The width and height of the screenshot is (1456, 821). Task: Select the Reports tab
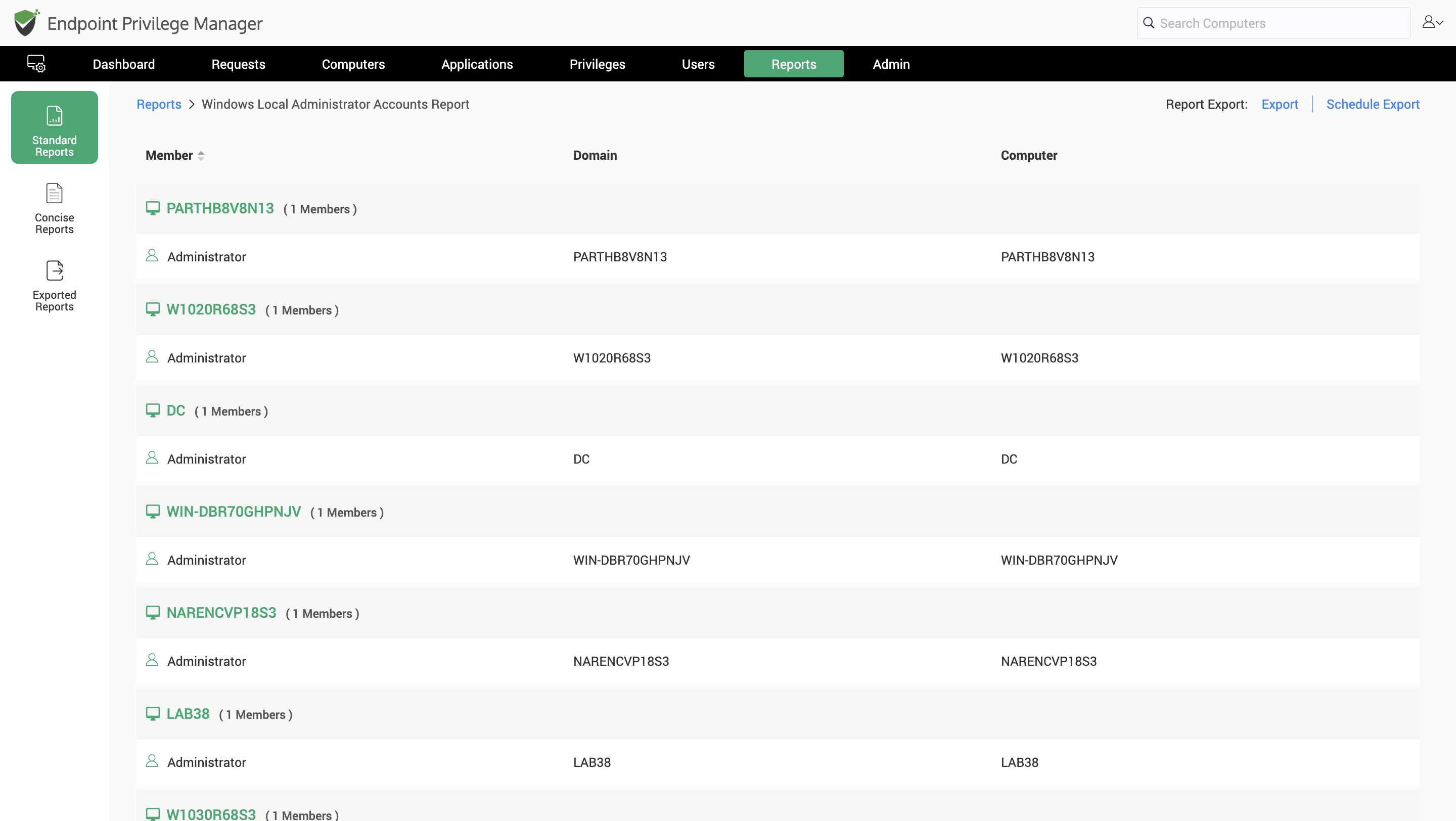tap(794, 64)
